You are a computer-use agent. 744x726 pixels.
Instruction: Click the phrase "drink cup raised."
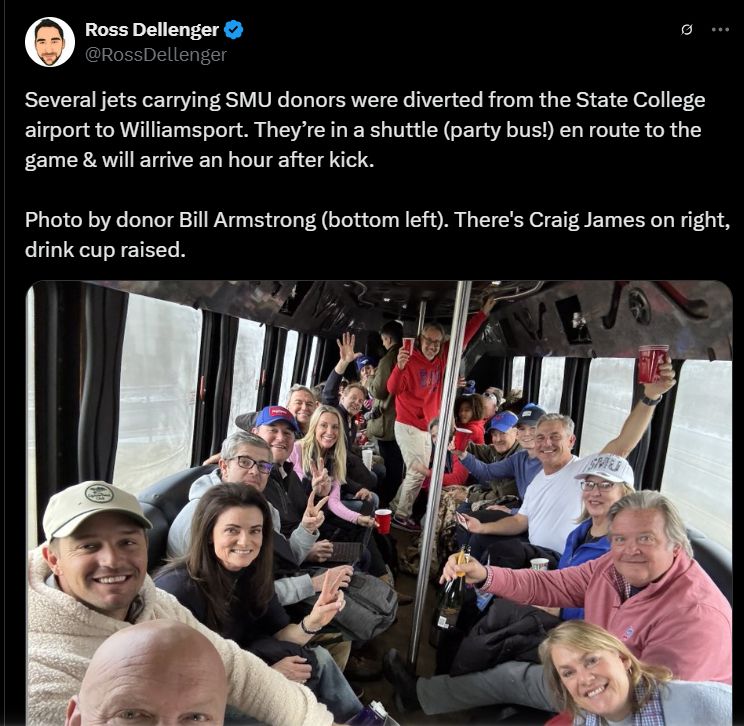[105, 250]
